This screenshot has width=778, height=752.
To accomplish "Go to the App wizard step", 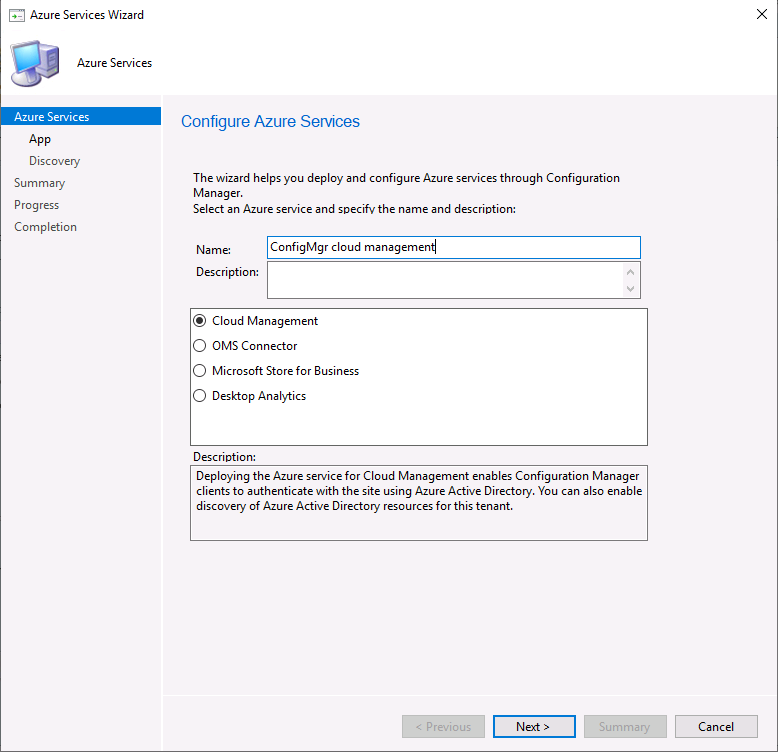I will (x=40, y=139).
